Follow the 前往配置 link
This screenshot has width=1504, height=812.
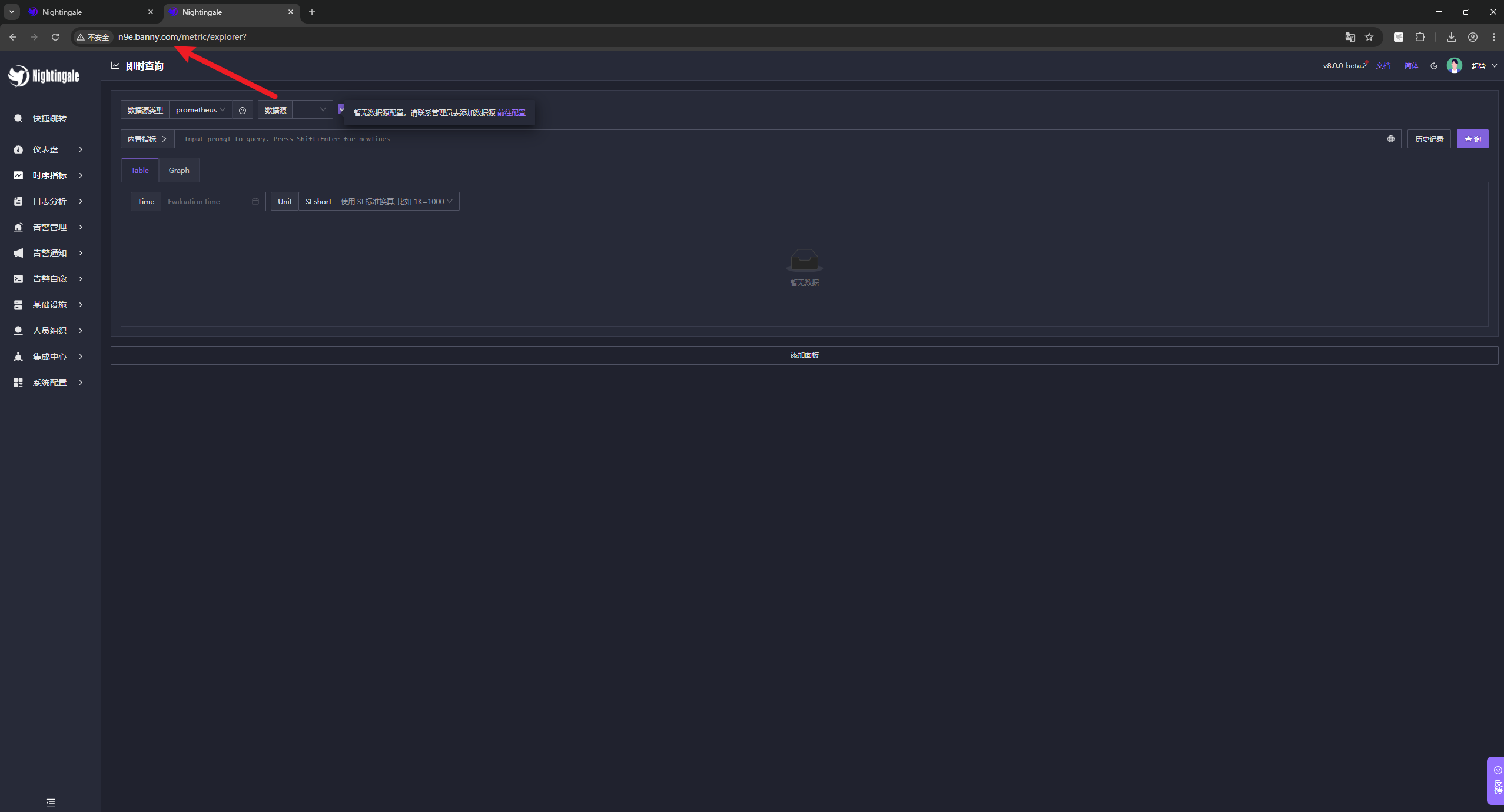511,113
